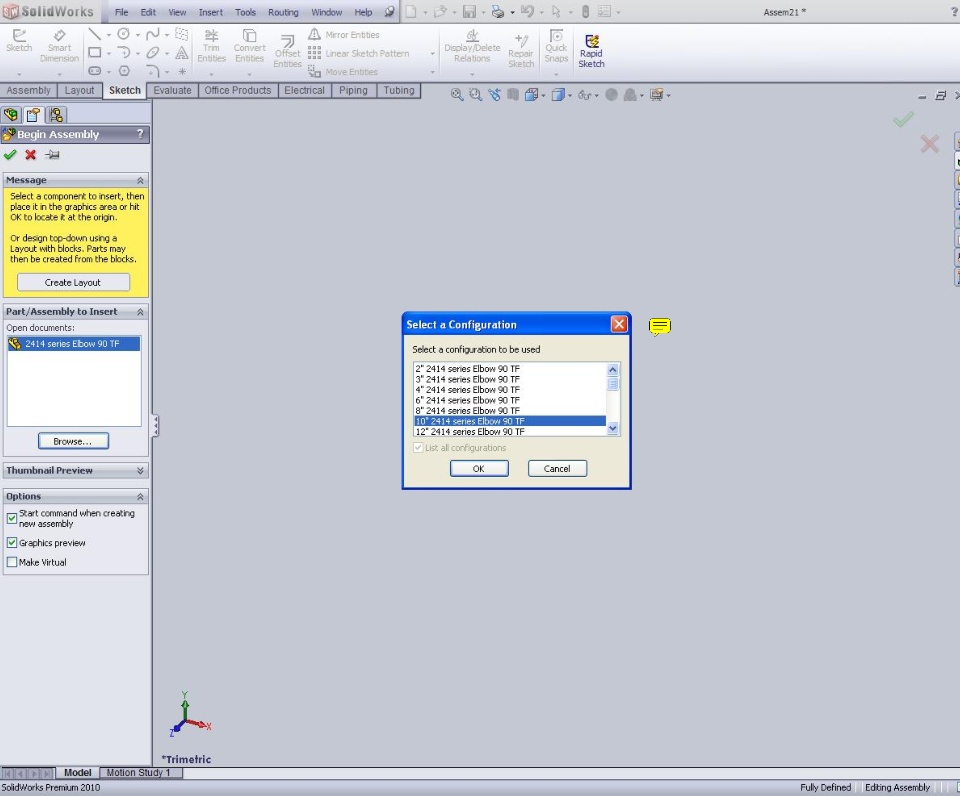Launch the Rapid Sketch tool
Screen dimensions: 960x796
tap(591, 51)
